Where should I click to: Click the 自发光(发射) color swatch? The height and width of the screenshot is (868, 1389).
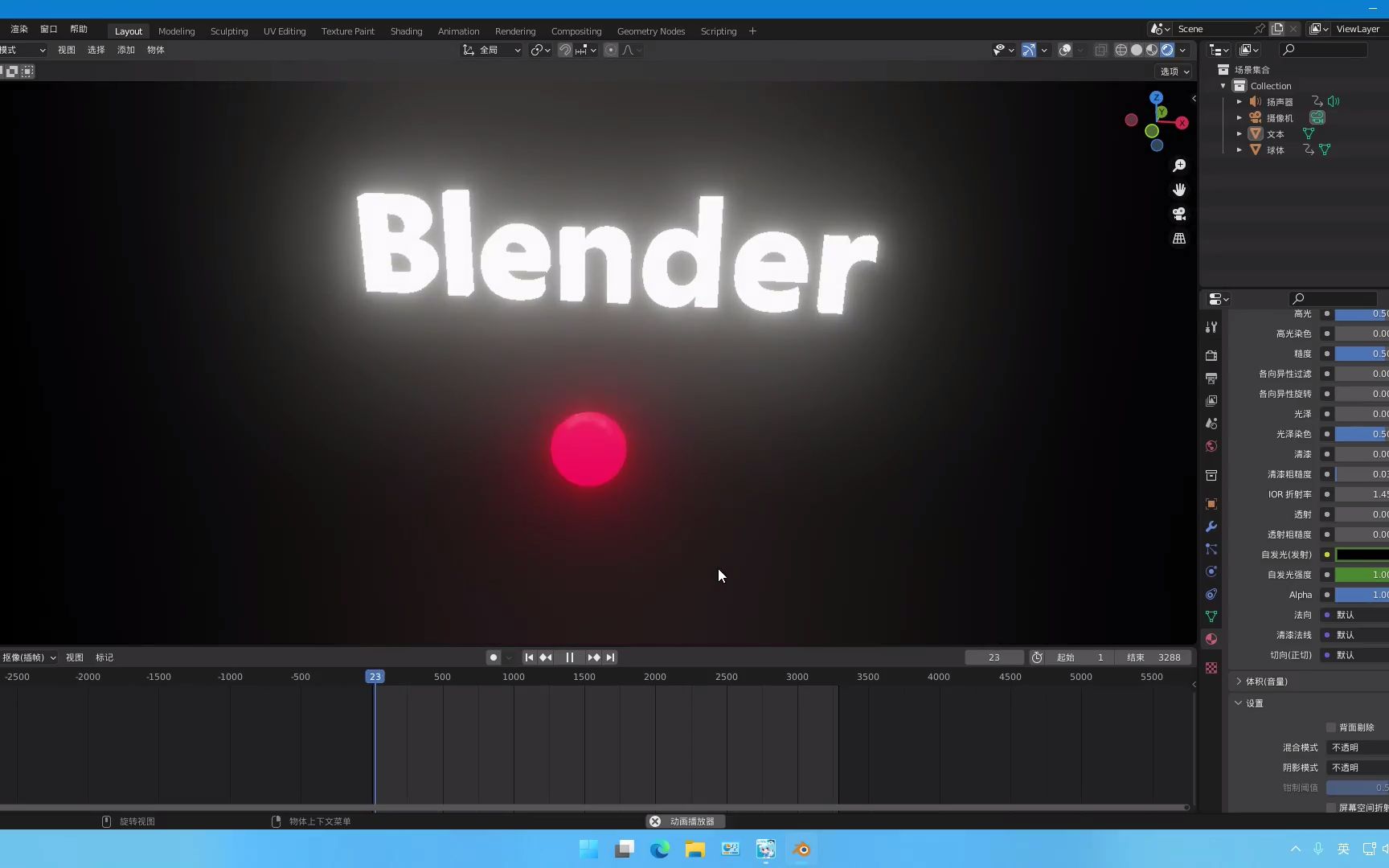(x=1362, y=555)
